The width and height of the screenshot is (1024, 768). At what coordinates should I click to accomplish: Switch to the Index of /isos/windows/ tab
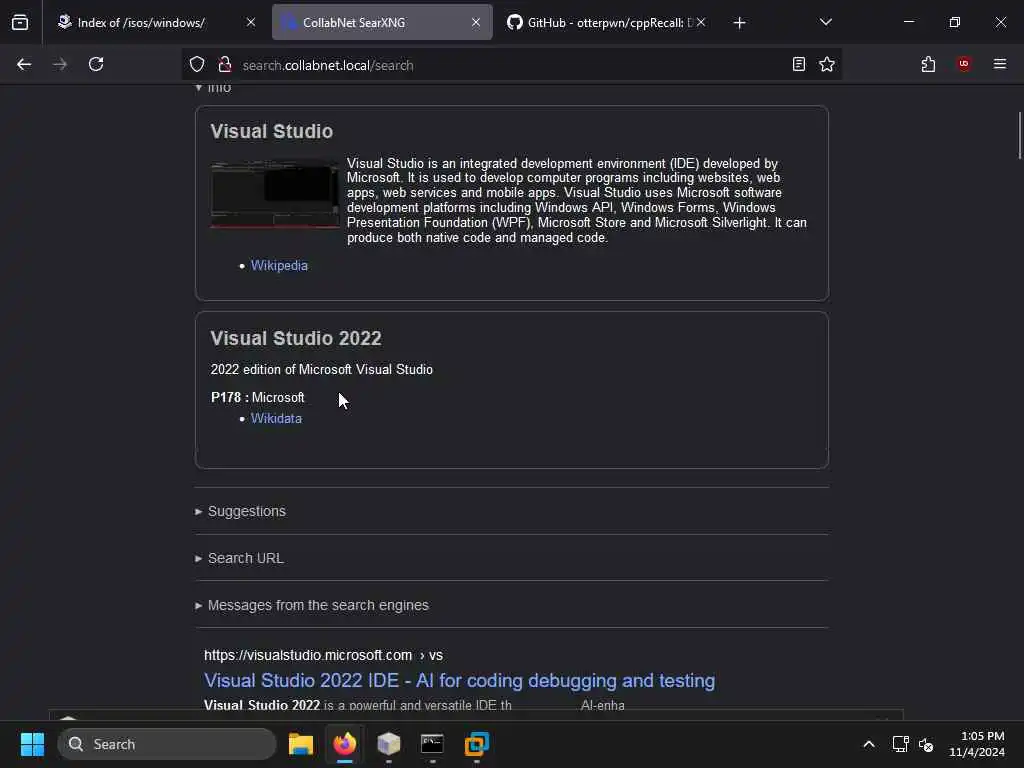[140, 22]
